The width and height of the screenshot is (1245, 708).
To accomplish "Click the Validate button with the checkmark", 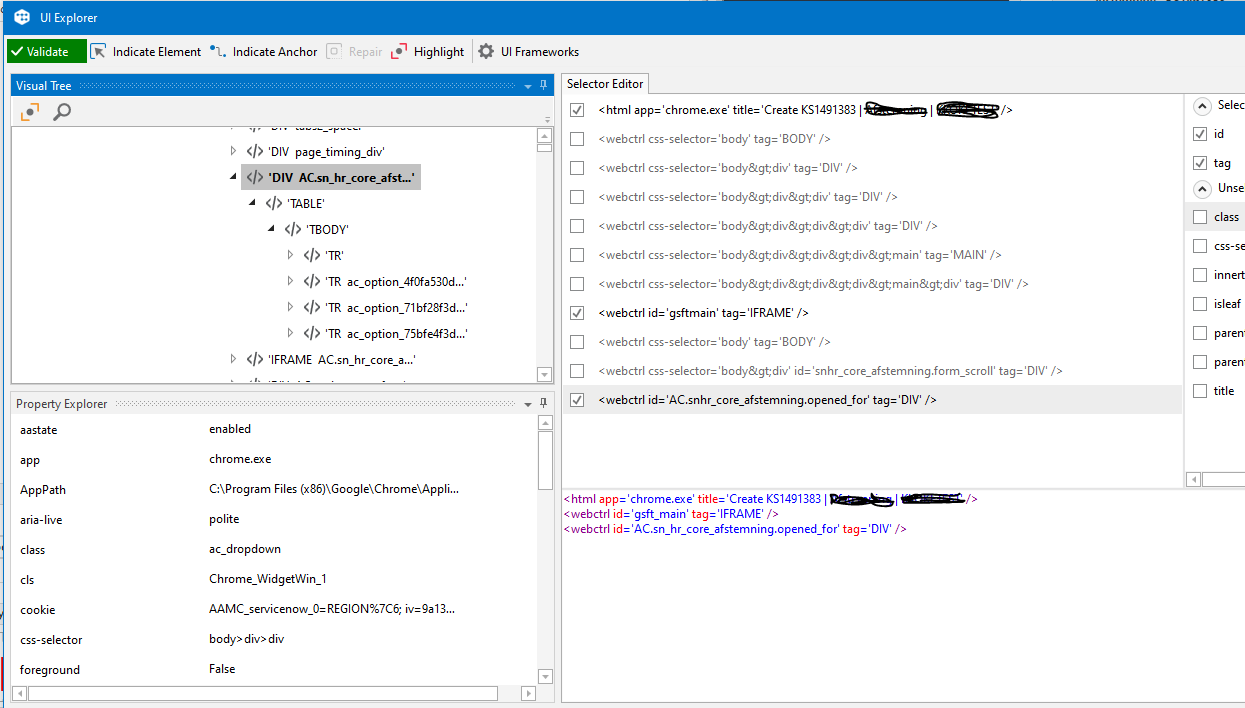I will 47,51.
